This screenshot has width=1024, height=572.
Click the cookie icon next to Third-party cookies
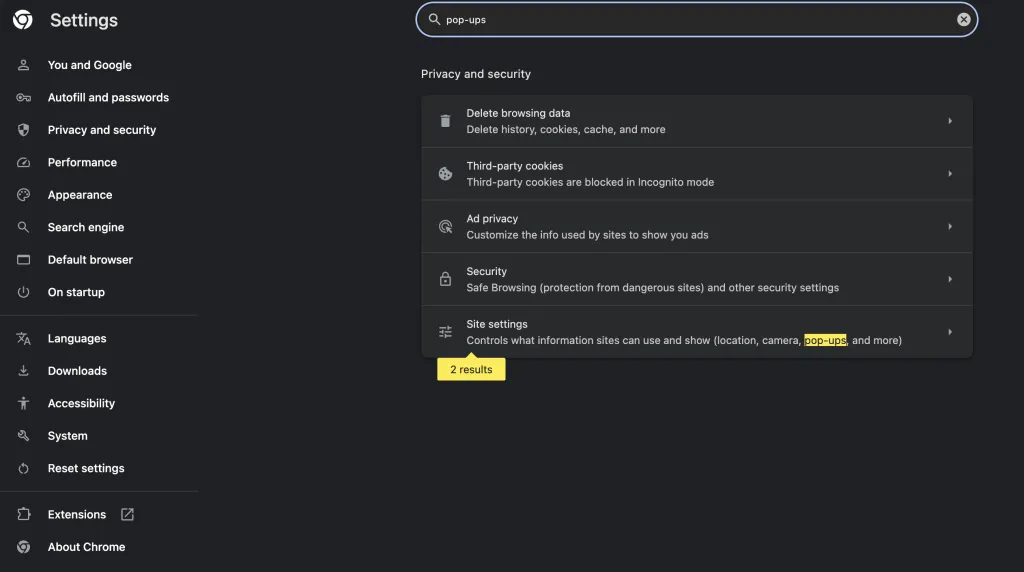point(445,174)
